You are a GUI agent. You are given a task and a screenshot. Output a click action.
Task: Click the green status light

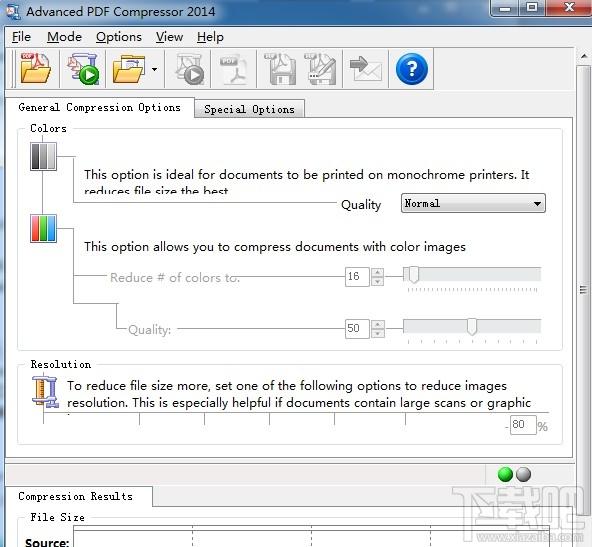pos(505,475)
